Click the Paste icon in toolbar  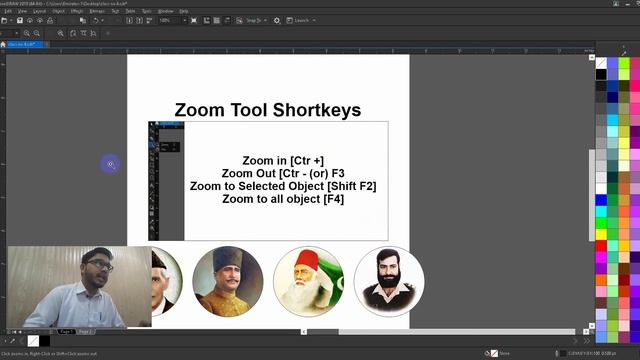coord(83,20)
